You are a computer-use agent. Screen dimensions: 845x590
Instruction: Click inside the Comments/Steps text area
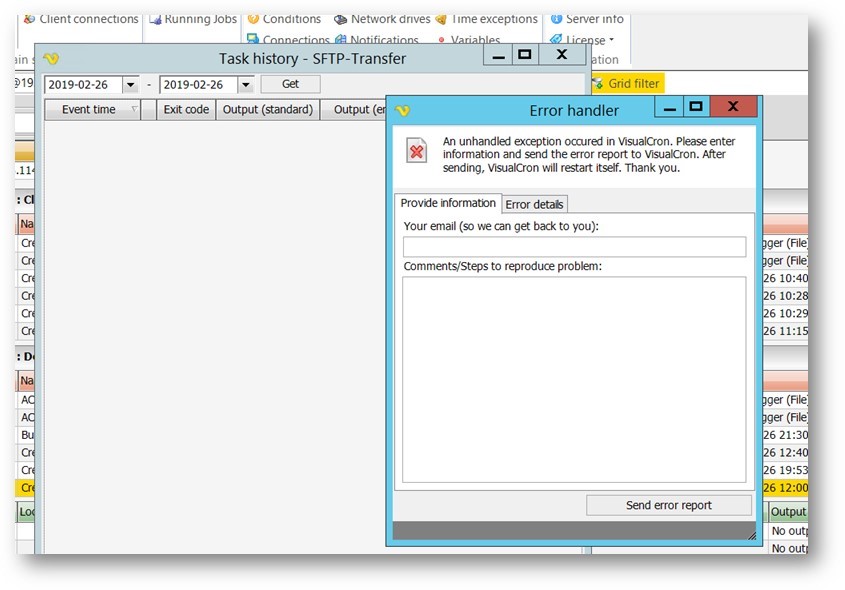pos(574,380)
